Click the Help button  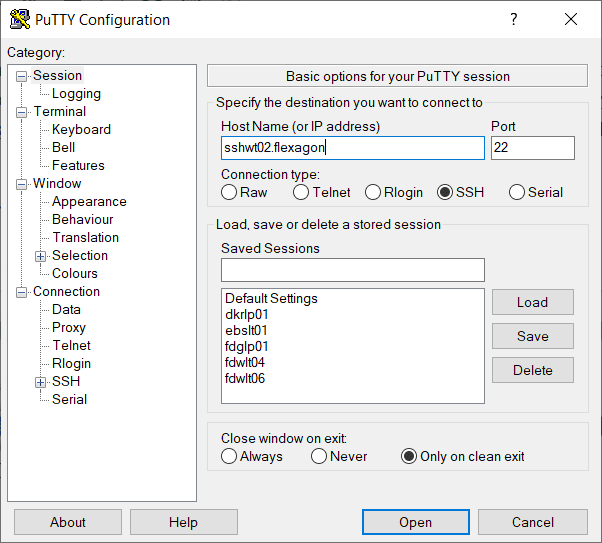pyautogui.click(x=184, y=522)
